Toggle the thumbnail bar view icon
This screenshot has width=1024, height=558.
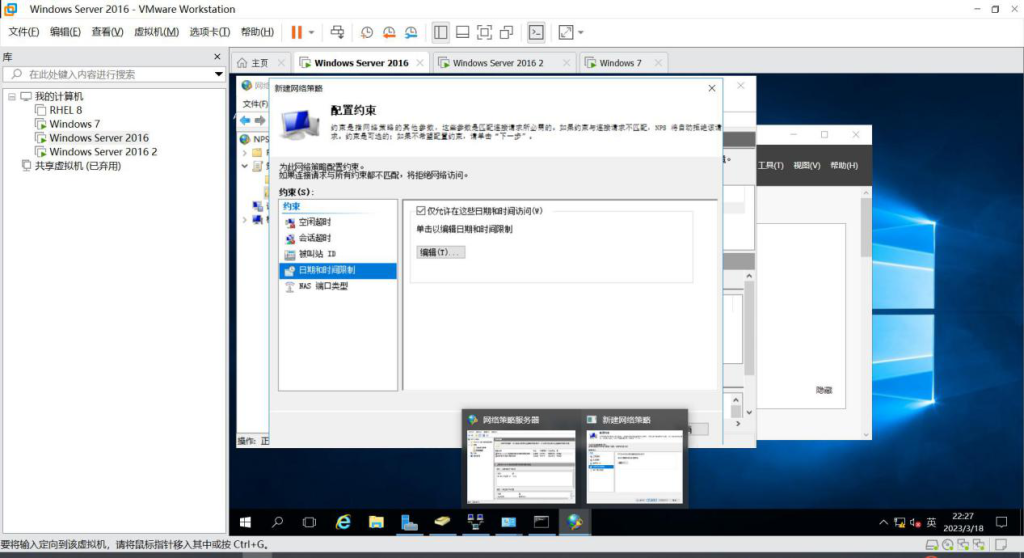462,32
